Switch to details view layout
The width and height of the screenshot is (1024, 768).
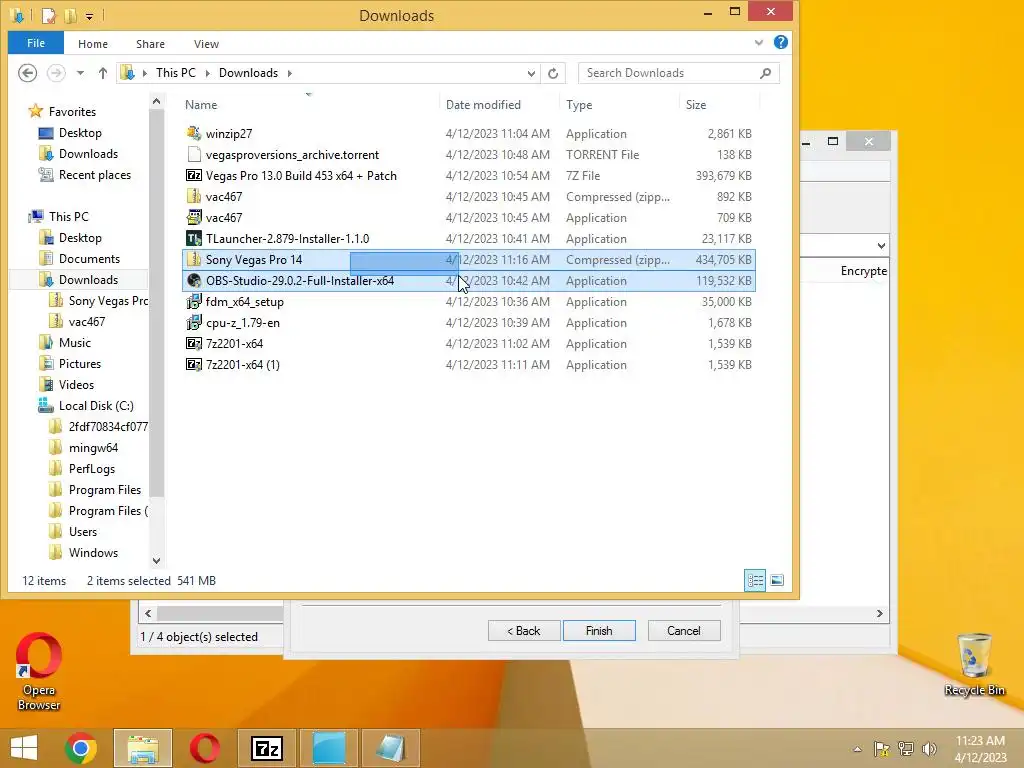(x=755, y=580)
